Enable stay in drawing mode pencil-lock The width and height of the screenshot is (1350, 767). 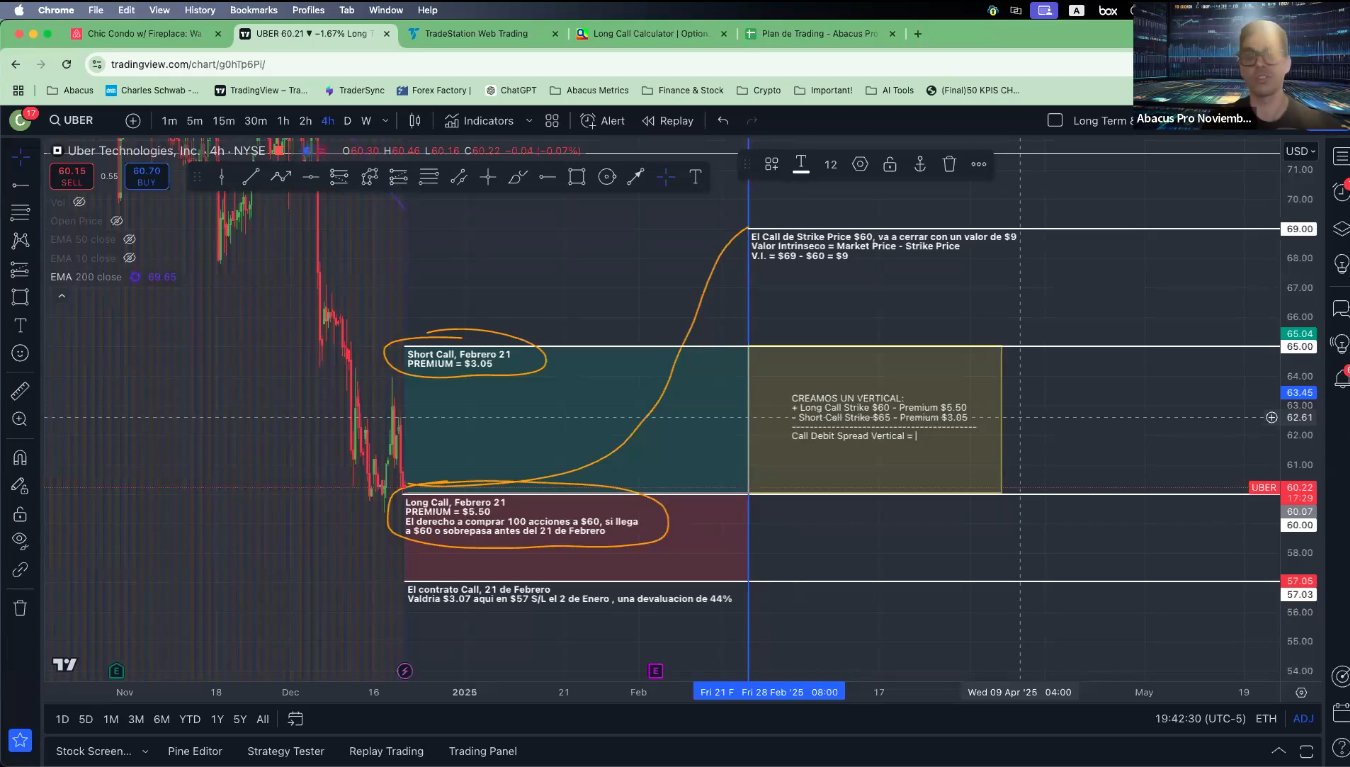(19, 486)
